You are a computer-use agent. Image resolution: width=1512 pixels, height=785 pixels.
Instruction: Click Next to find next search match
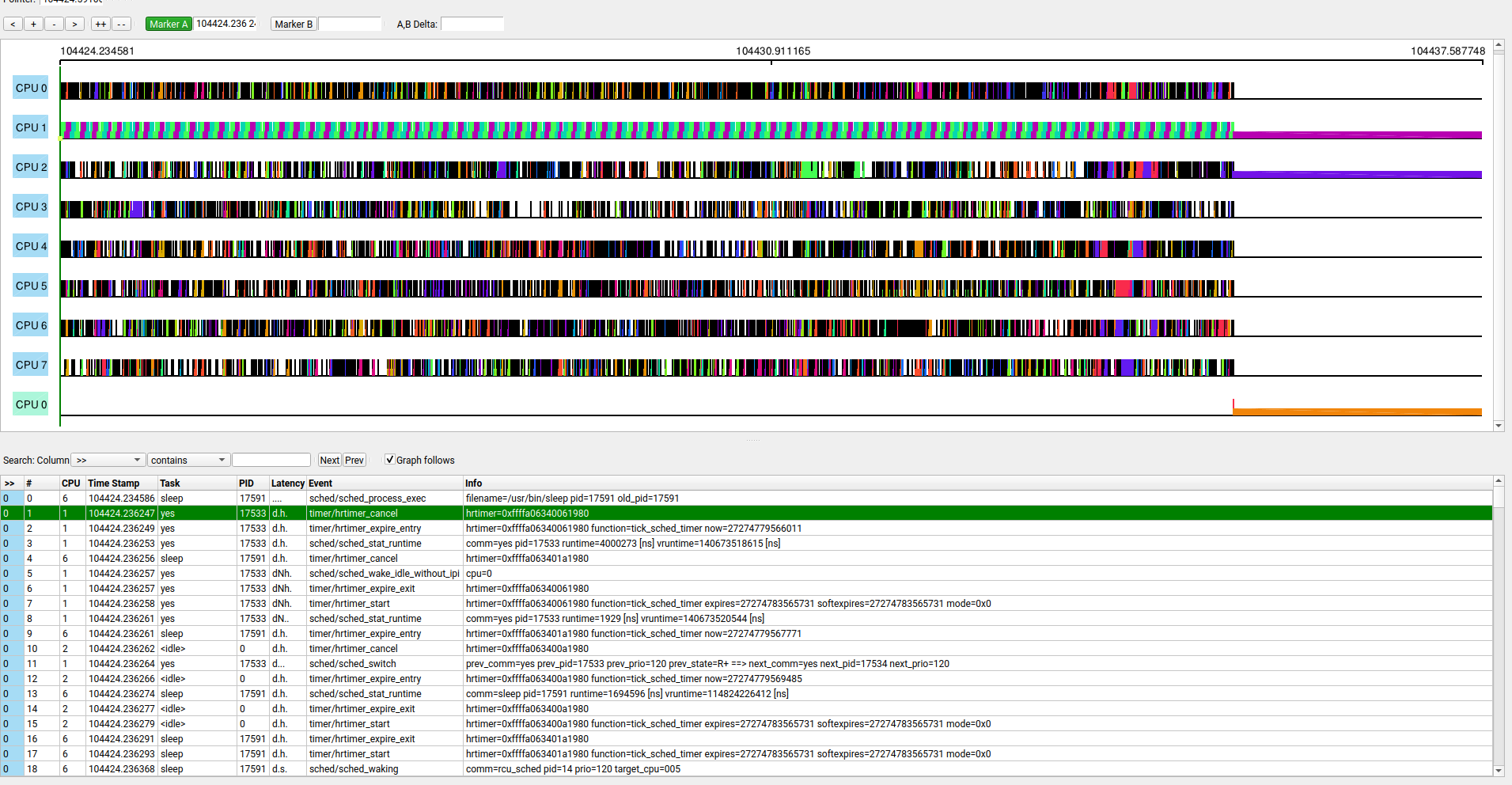pyautogui.click(x=329, y=461)
